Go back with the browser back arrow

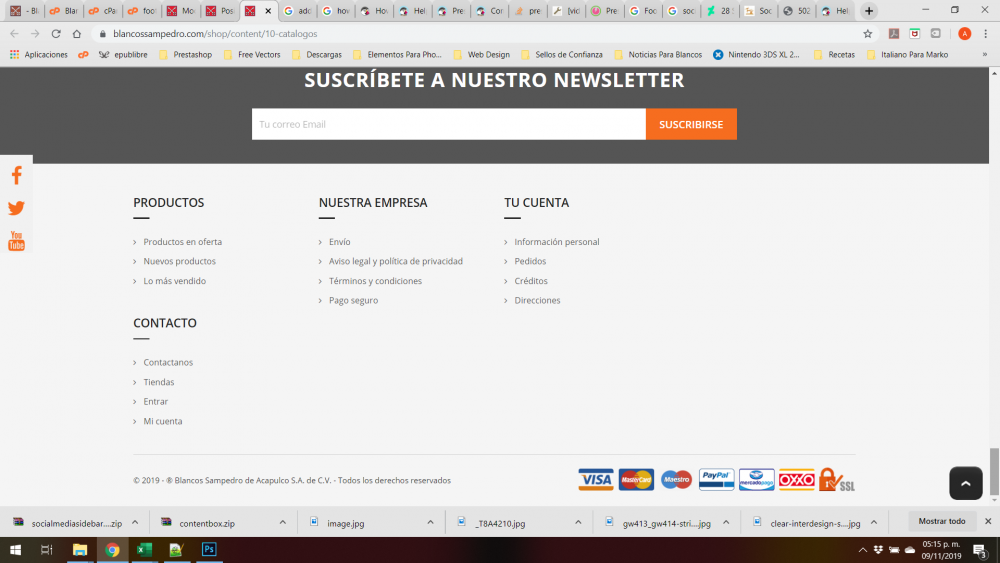point(14,34)
